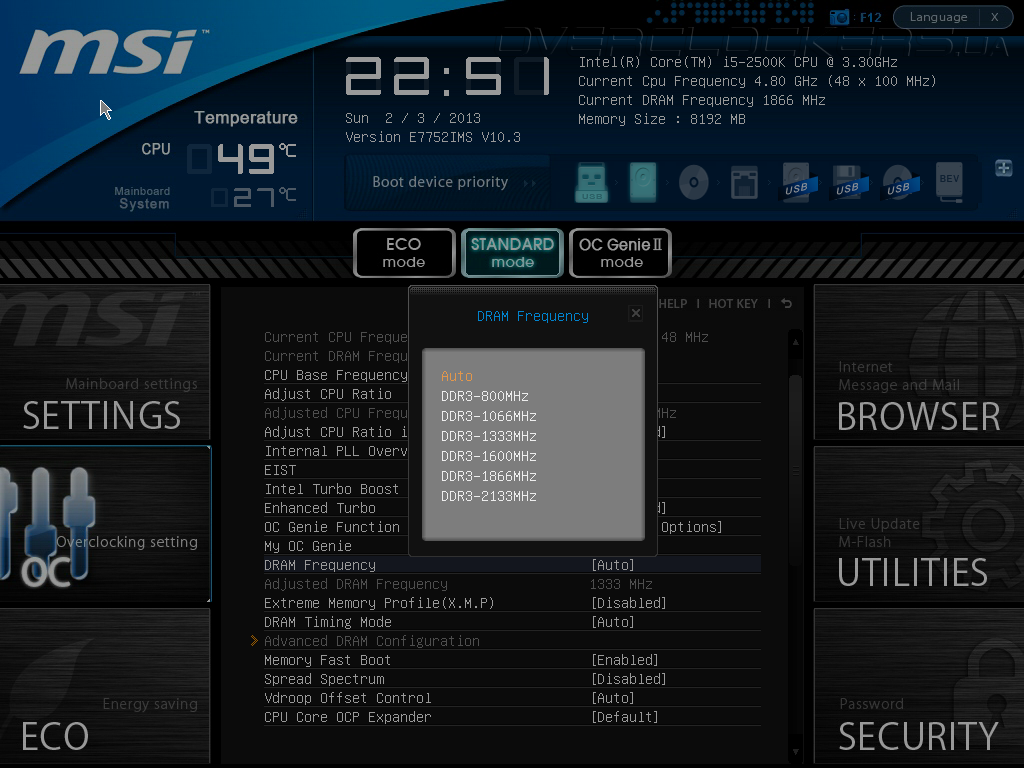This screenshot has height=768, width=1024.
Task: Close the DRAM Frequency popup
Action: pos(635,313)
